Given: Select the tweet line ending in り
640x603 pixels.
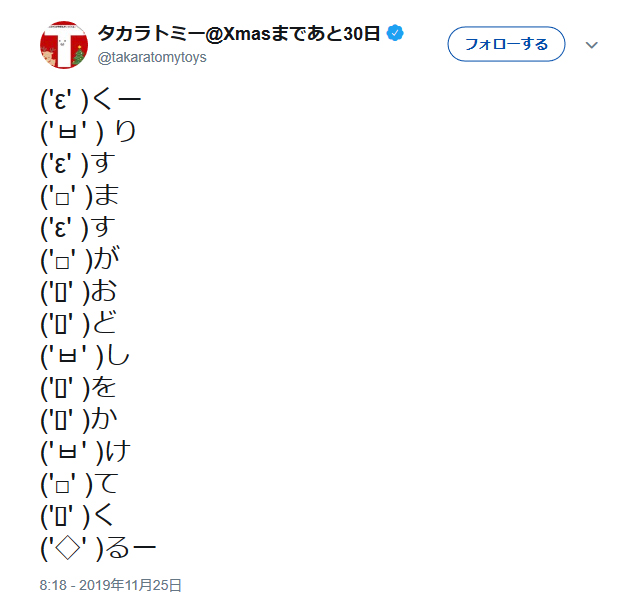Looking at the screenshot, I should 89,131.
